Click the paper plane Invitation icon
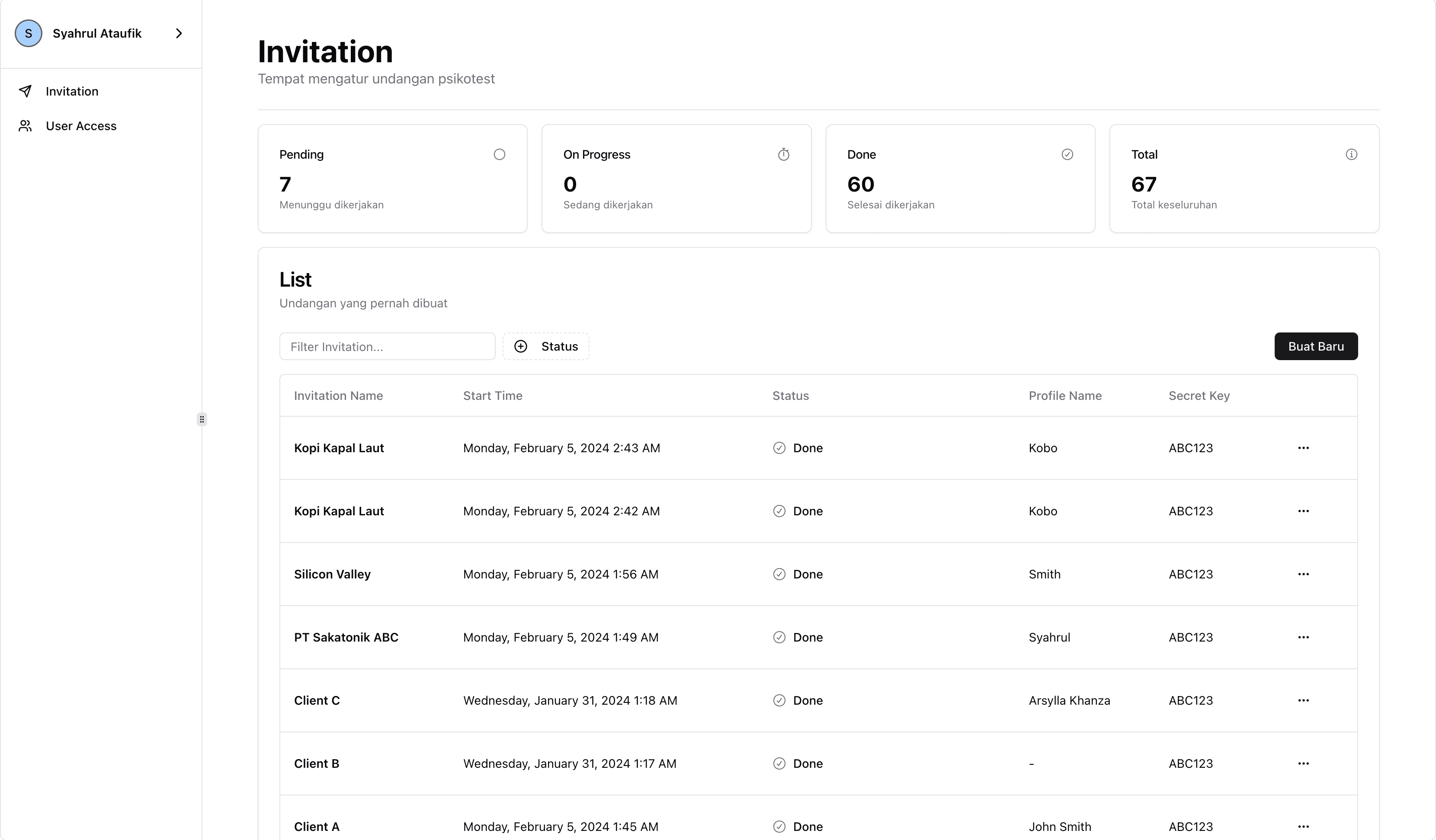1436x840 pixels. coord(25,91)
